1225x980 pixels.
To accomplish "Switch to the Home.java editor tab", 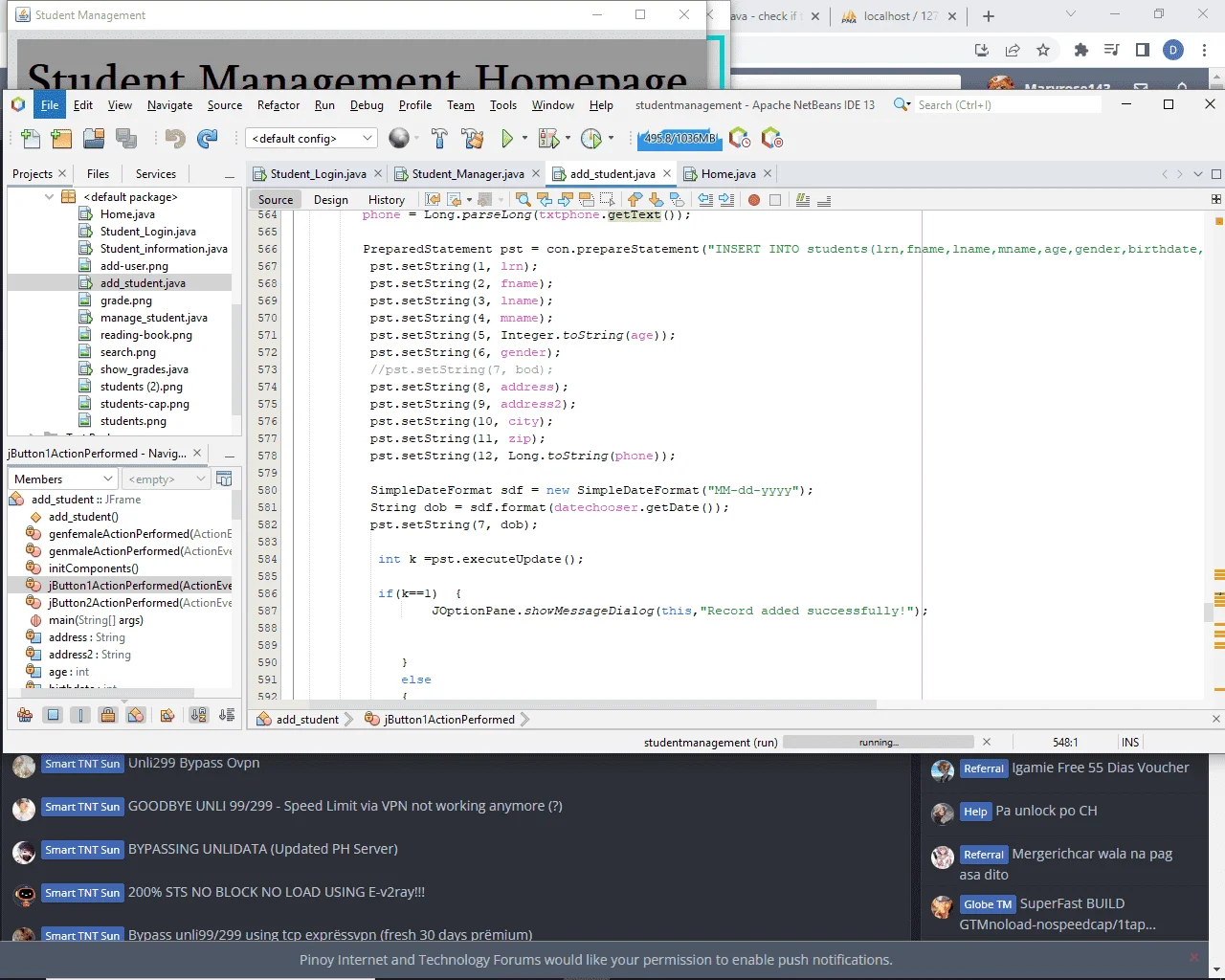I will [728, 174].
